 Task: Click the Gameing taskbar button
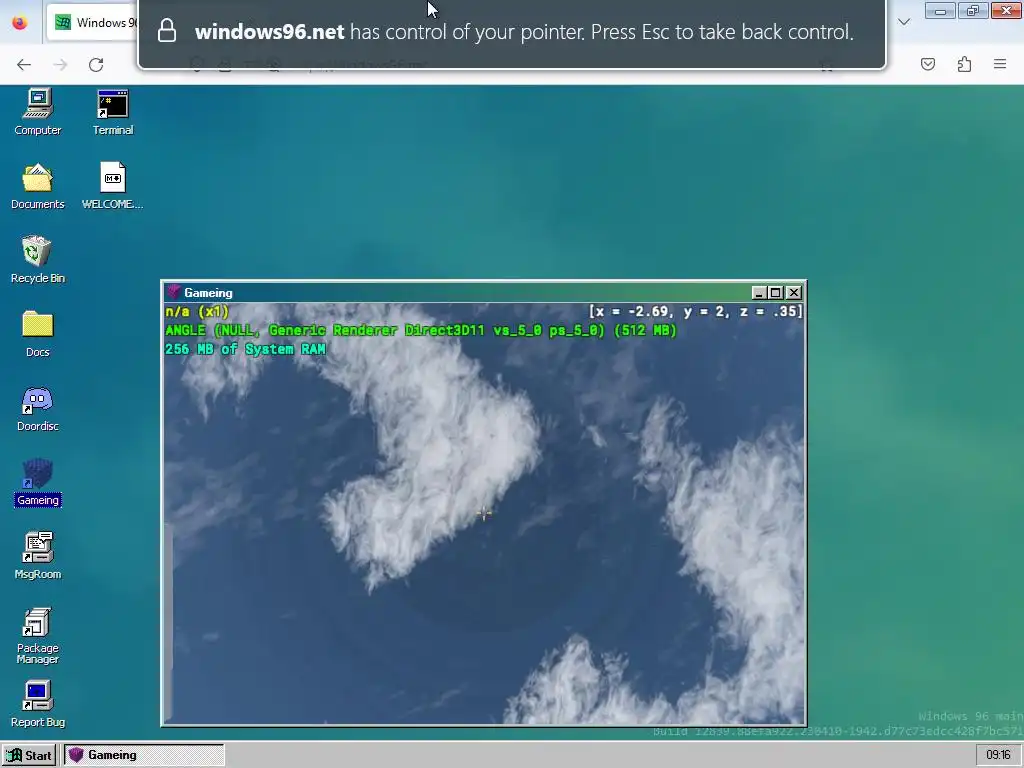(x=144, y=755)
